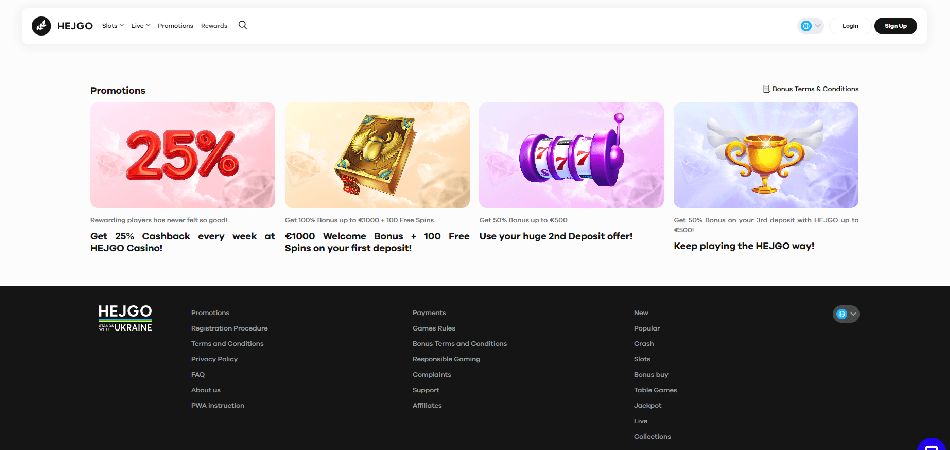Open Privacy Policy footer link
Screen dimensions: 950x450
pyautogui.click(x=214, y=359)
